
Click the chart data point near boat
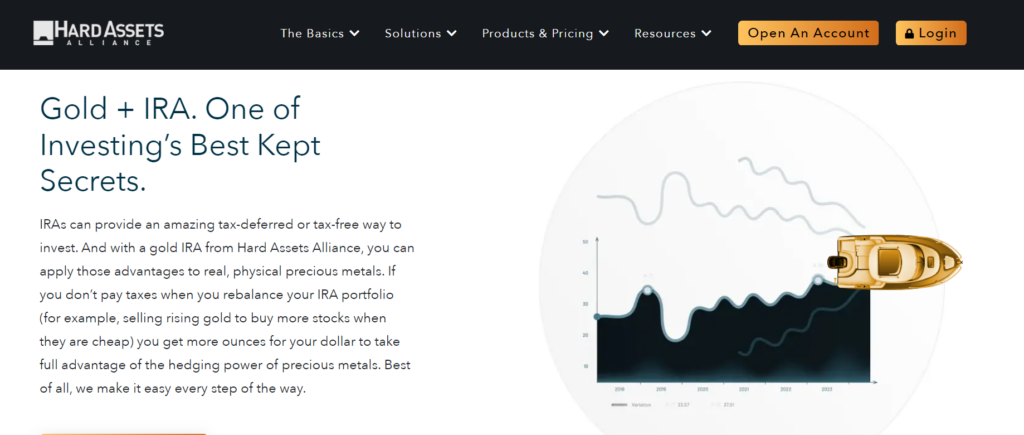pos(818,280)
